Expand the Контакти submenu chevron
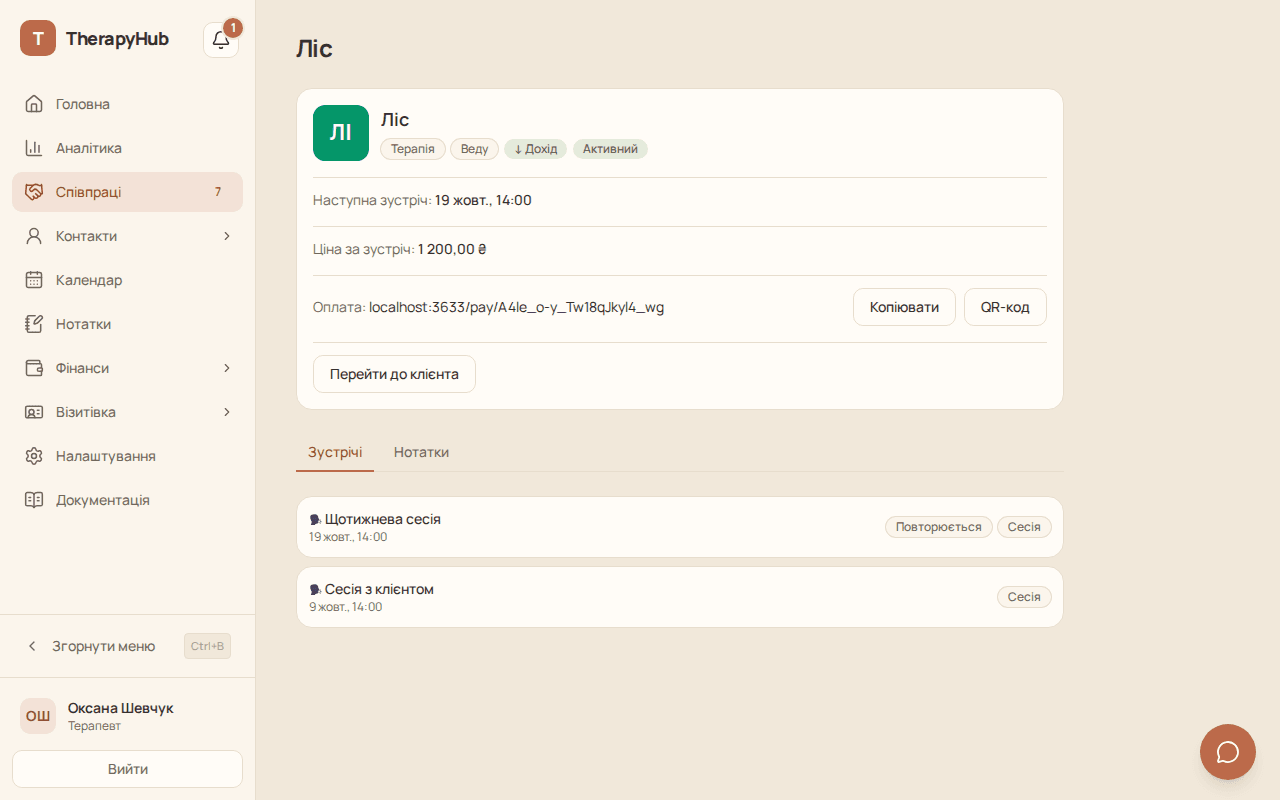This screenshot has height=800, width=1280. coord(227,236)
